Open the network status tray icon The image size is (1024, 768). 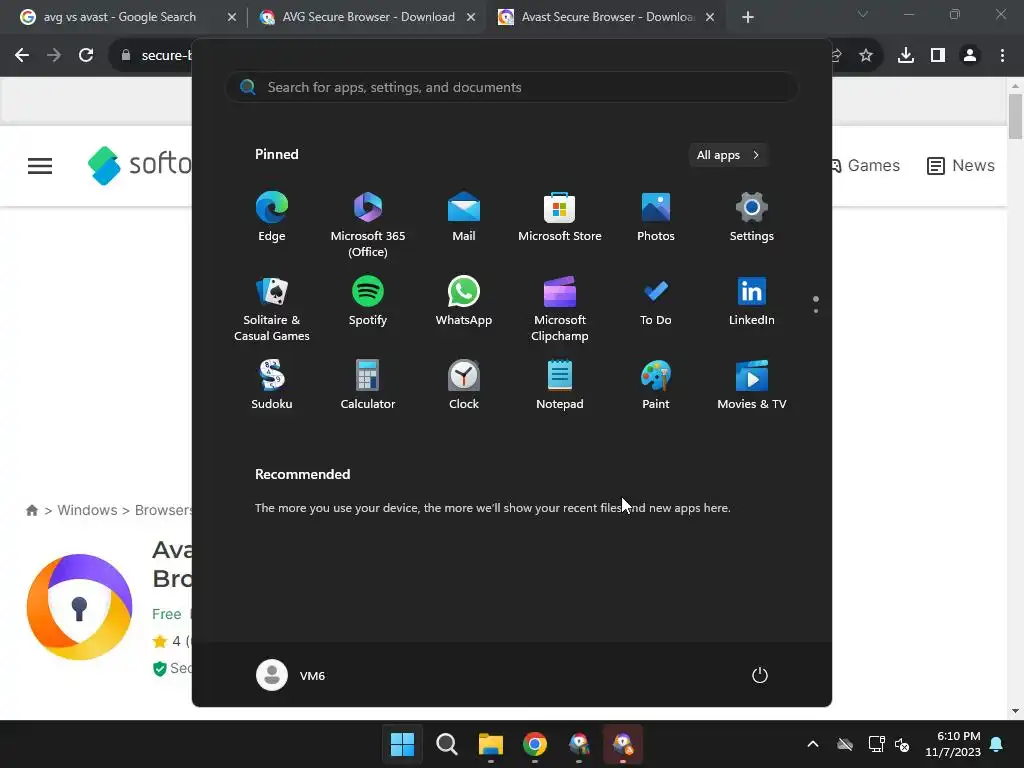pos(876,744)
